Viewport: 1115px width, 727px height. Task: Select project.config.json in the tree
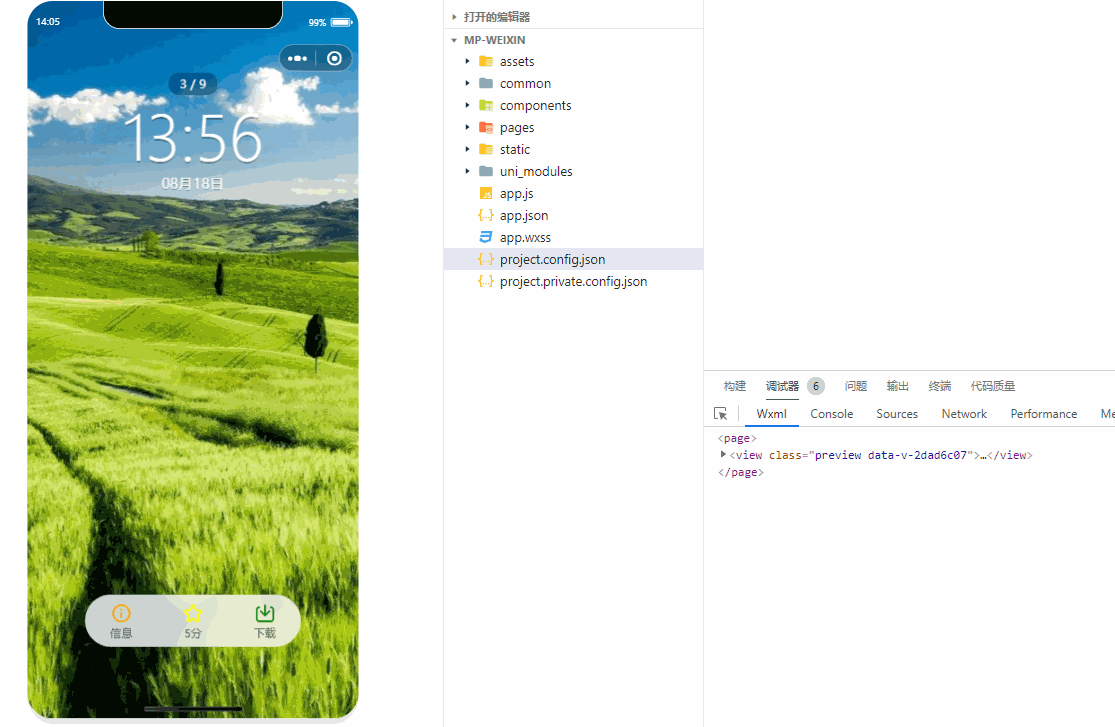[573, 260]
